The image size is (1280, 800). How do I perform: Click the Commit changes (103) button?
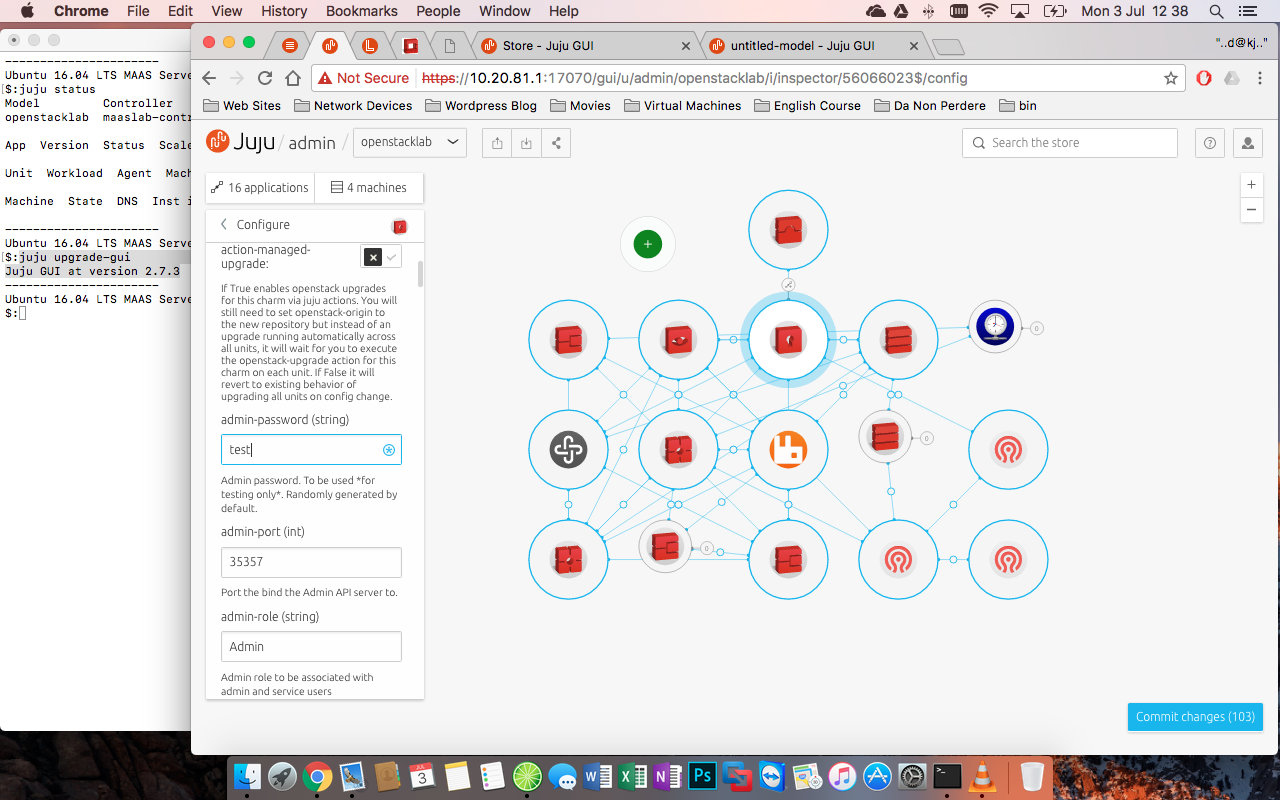(1194, 717)
